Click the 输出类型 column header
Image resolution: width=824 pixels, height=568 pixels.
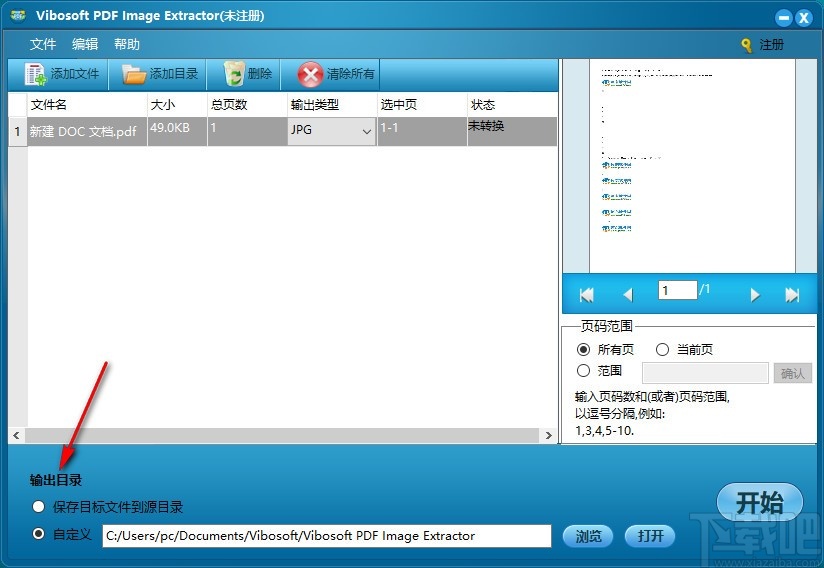point(332,105)
